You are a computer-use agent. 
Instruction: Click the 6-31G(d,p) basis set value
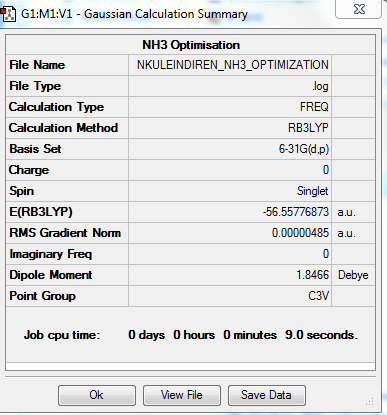pos(304,149)
